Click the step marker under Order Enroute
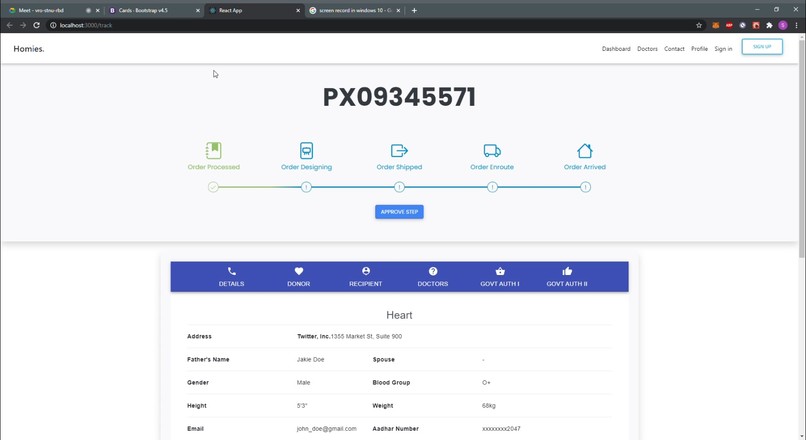This screenshot has width=806, height=440. tap(492, 187)
